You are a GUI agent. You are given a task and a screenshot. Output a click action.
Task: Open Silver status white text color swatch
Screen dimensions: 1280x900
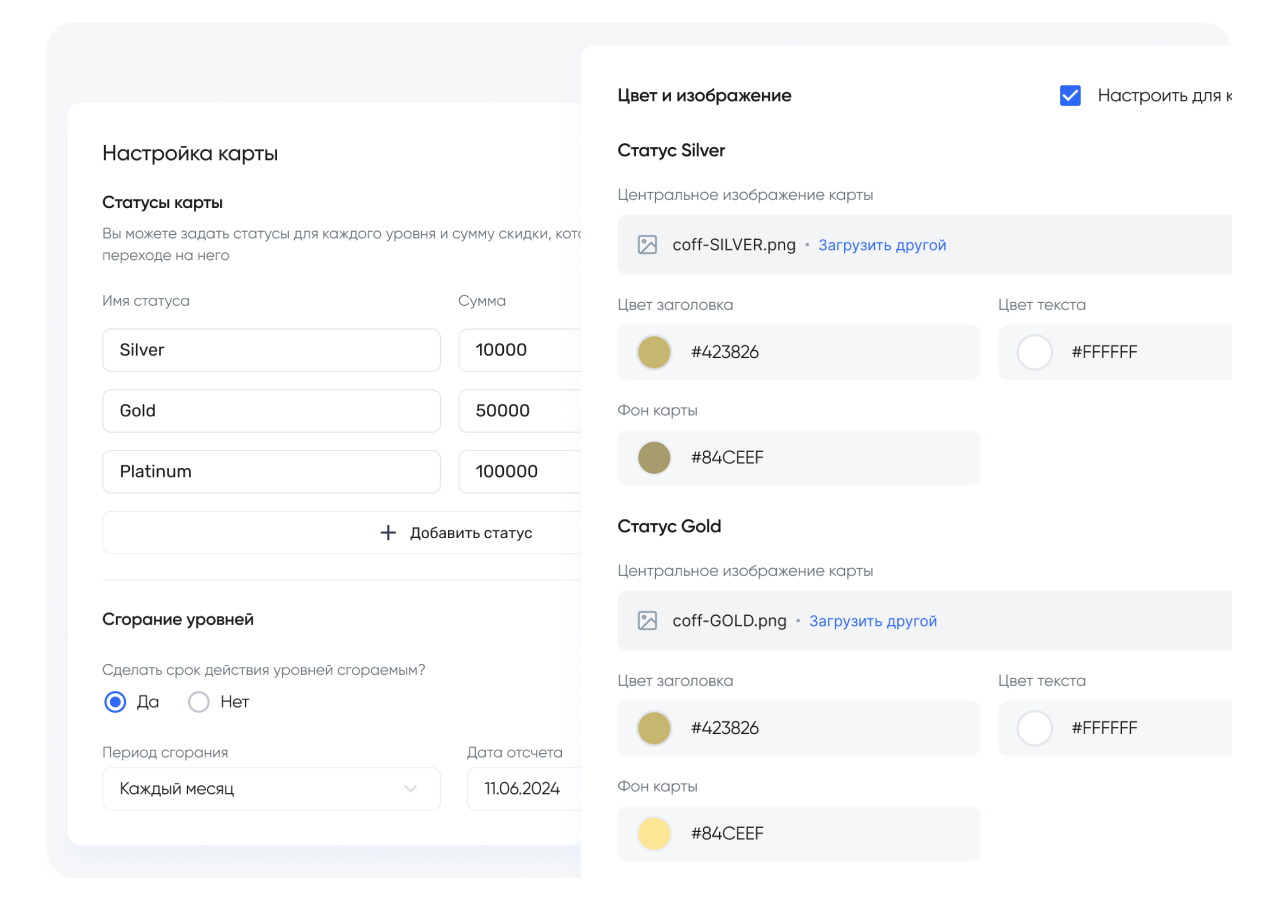(1034, 352)
